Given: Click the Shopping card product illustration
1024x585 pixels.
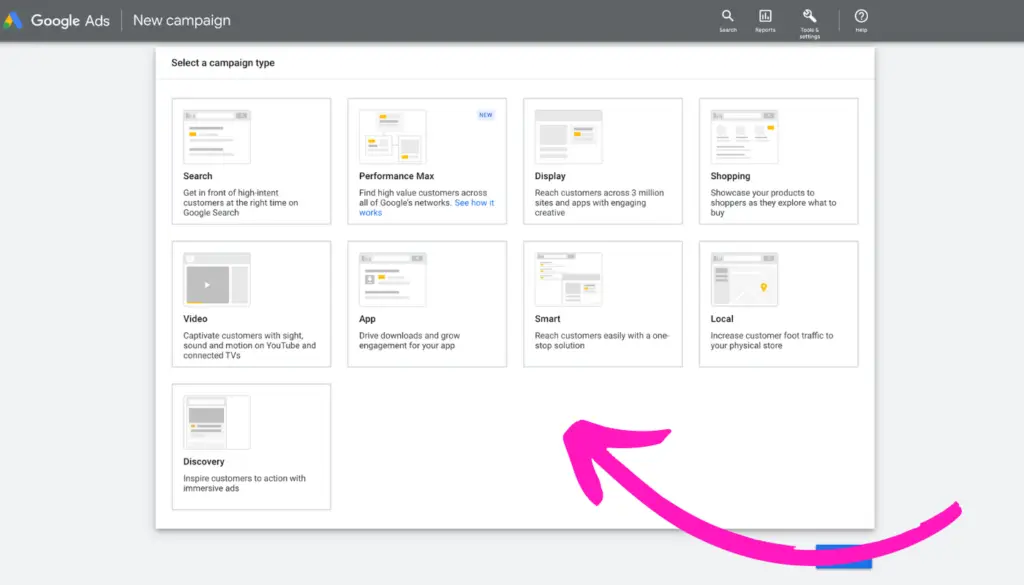Looking at the screenshot, I should [744, 137].
